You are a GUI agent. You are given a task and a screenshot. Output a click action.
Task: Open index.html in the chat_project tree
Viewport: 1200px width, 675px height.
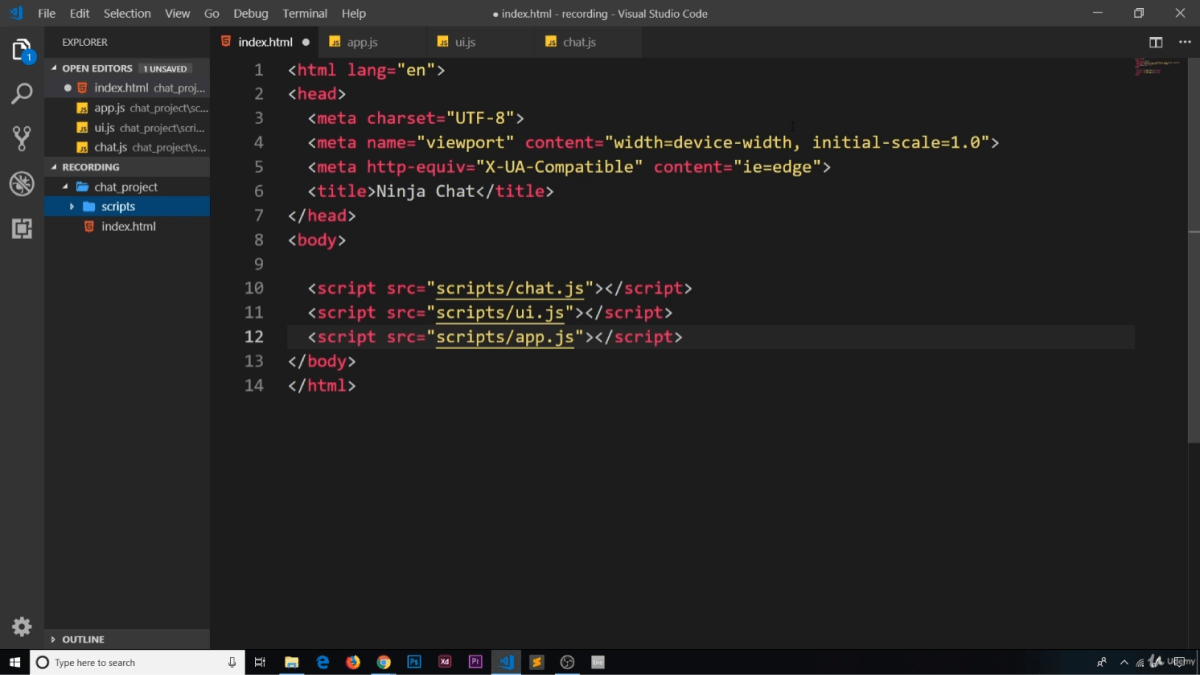pos(128,226)
